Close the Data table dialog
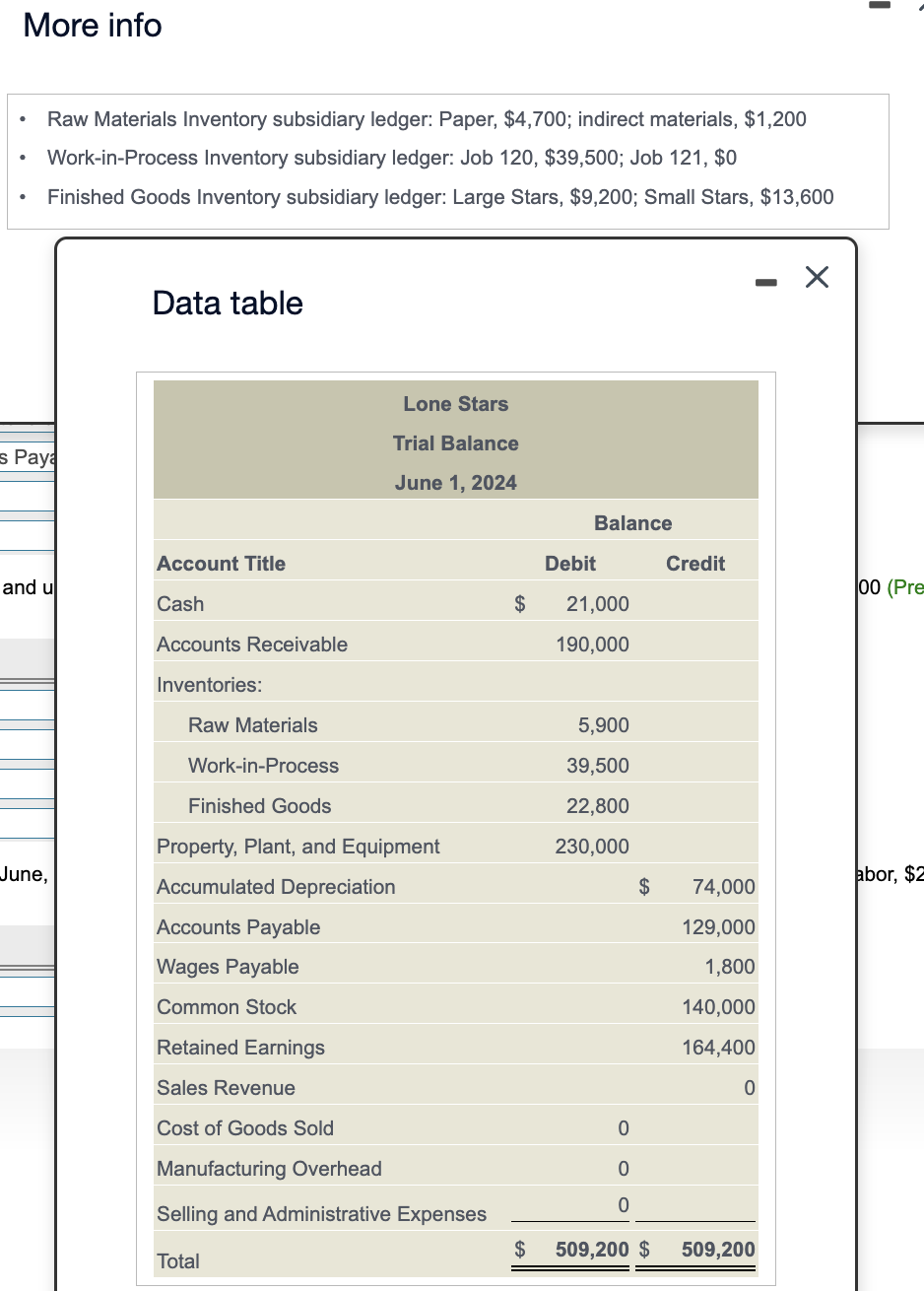Viewport: 924px width, 1291px height. tap(817, 278)
